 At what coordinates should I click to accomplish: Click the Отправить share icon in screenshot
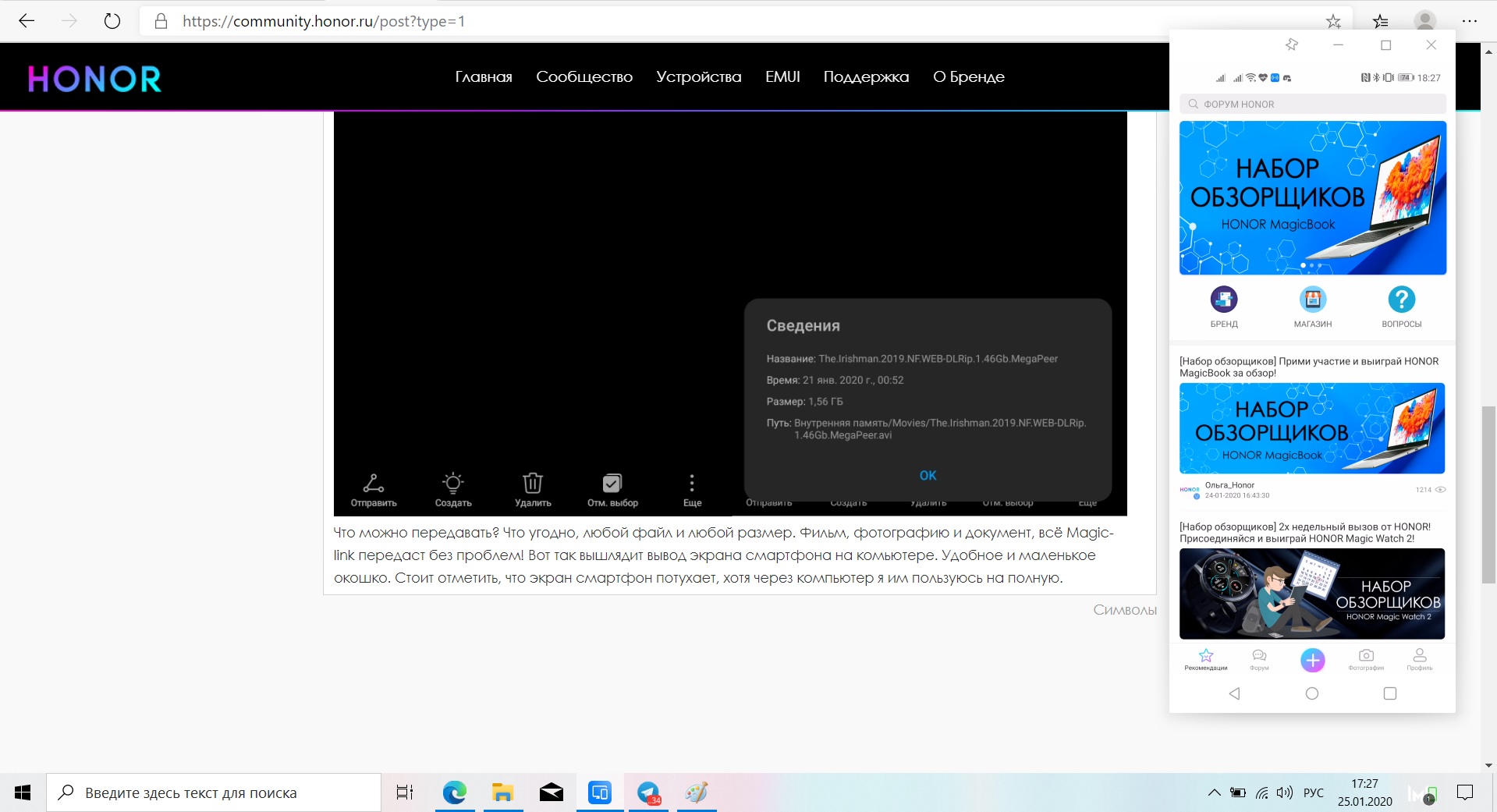click(374, 484)
